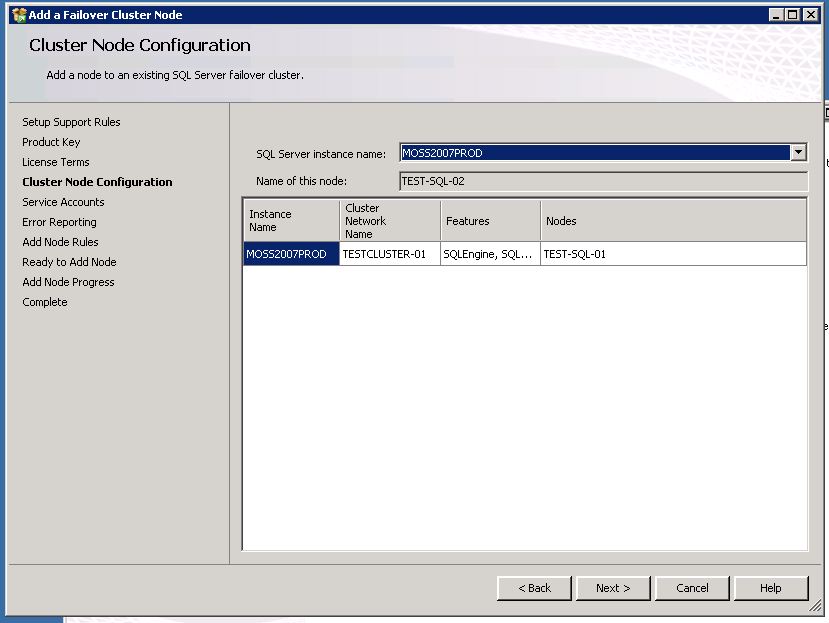
Task: Select the TESTCLUSTER-01 cell
Action: point(390,254)
